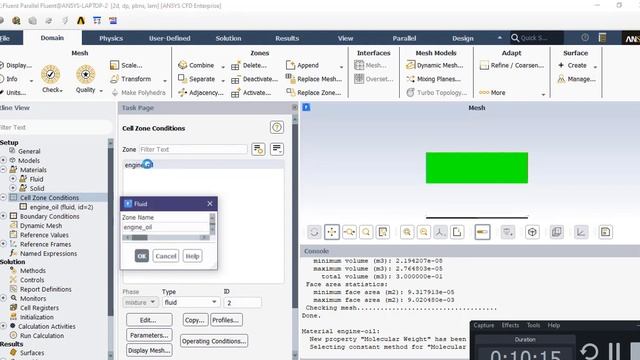Expand the Monitors tree node
The width and height of the screenshot is (640, 360).
click(3, 298)
